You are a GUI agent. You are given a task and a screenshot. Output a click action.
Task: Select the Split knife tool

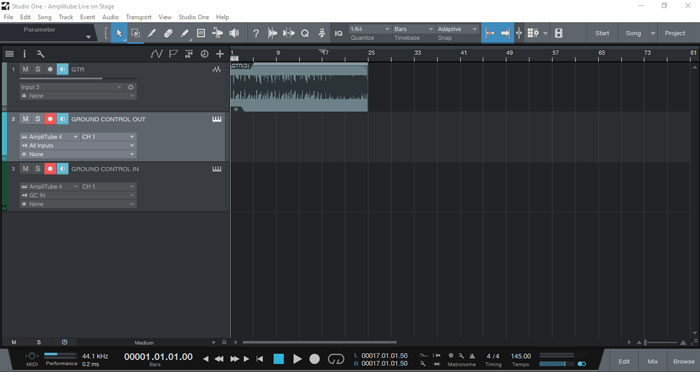[x=152, y=33]
